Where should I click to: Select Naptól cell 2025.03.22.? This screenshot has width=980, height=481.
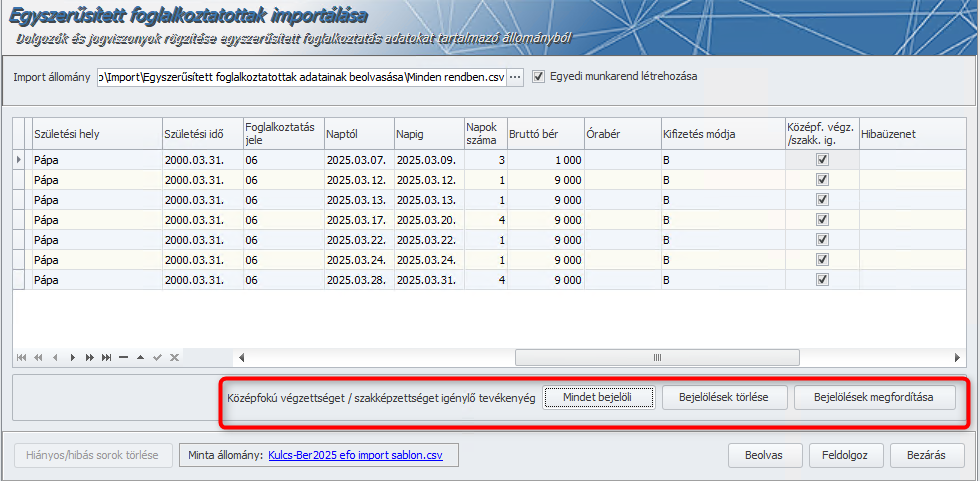point(359,240)
